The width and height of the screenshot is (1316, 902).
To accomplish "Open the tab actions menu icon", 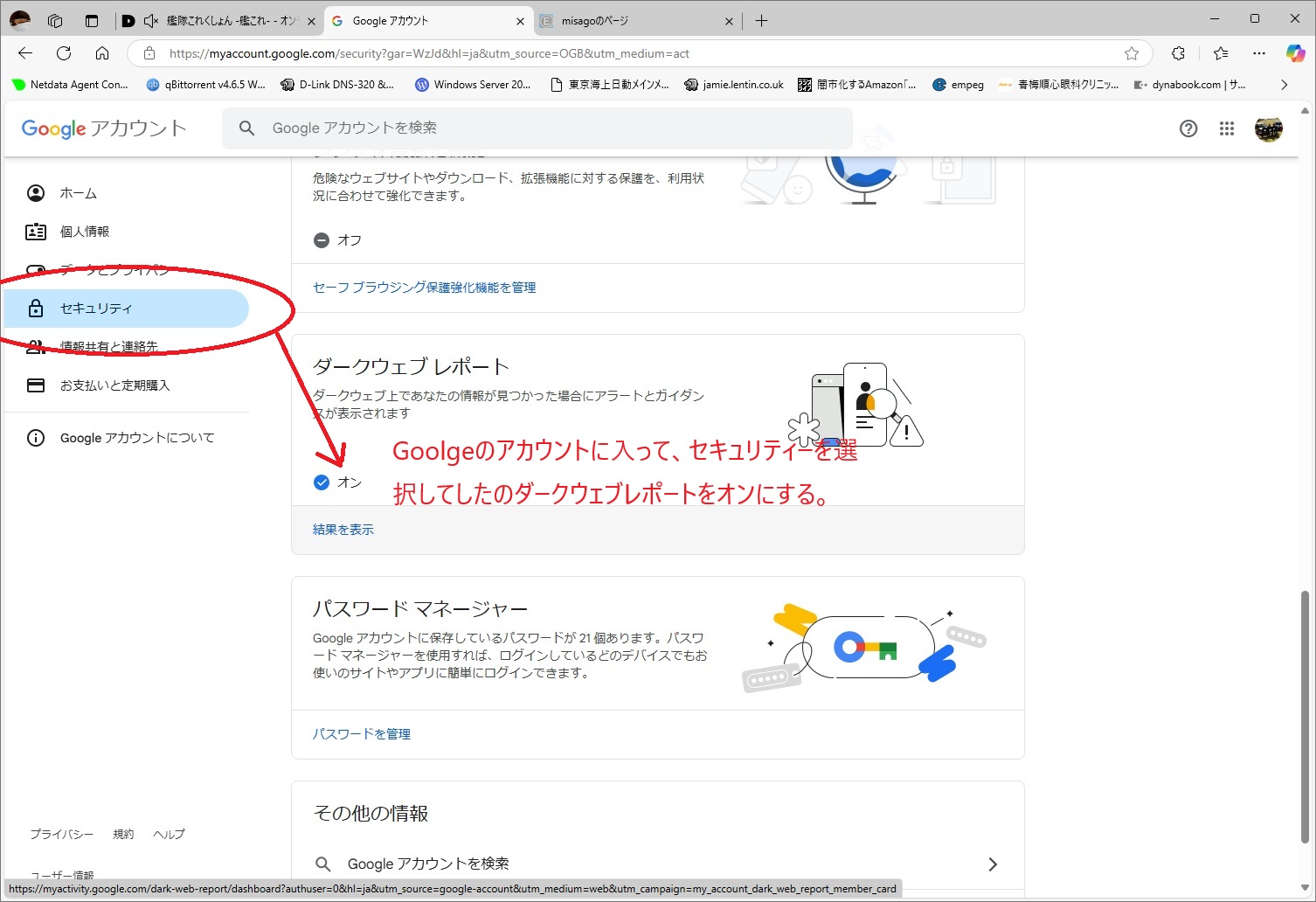I will click(x=92, y=20).
